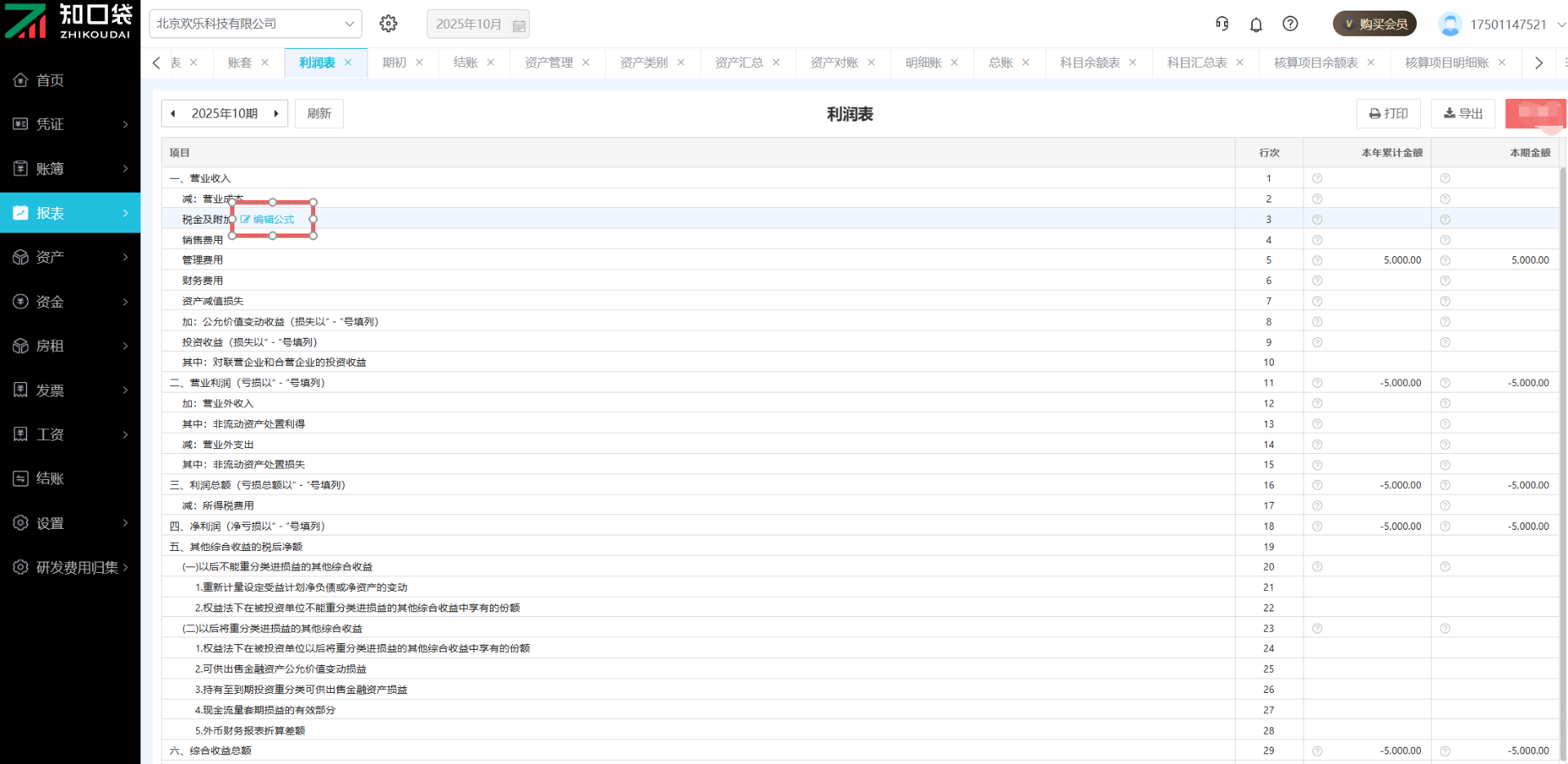Open the customer service headset icon
1568x764 pixels.
[x=1222, y=24]
